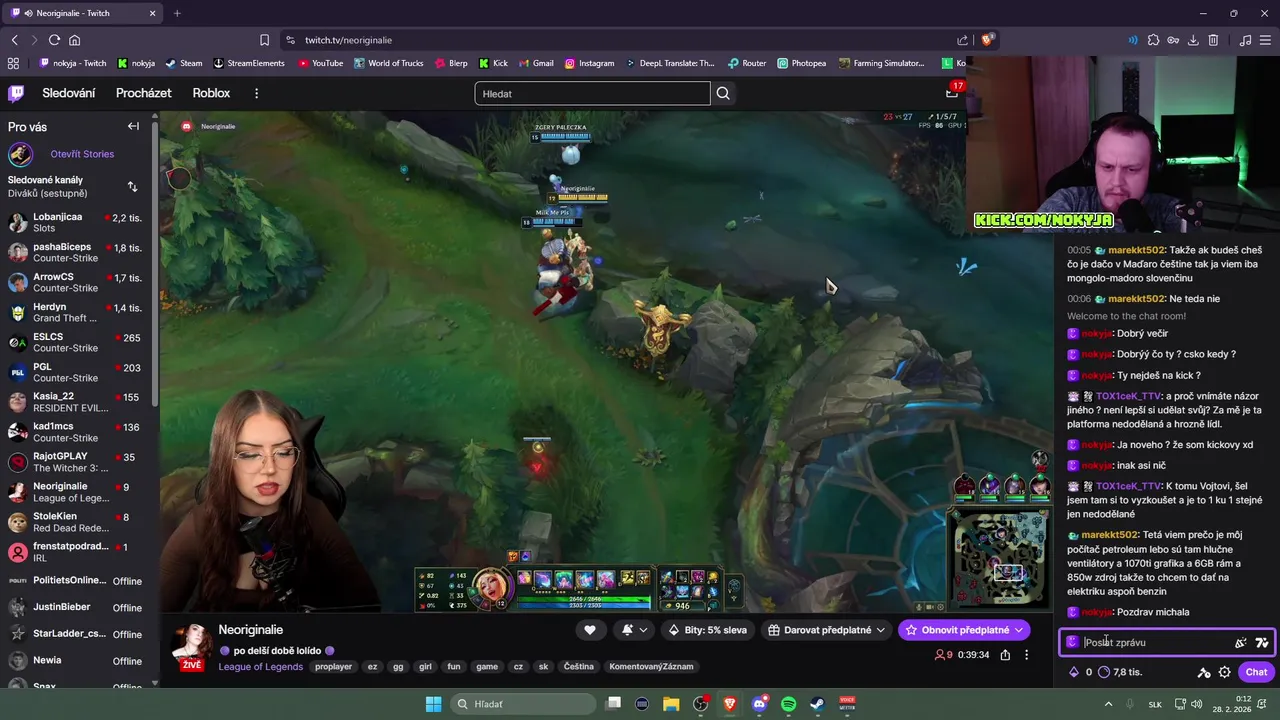Click the Otevřít Stories link

(82, 154)
